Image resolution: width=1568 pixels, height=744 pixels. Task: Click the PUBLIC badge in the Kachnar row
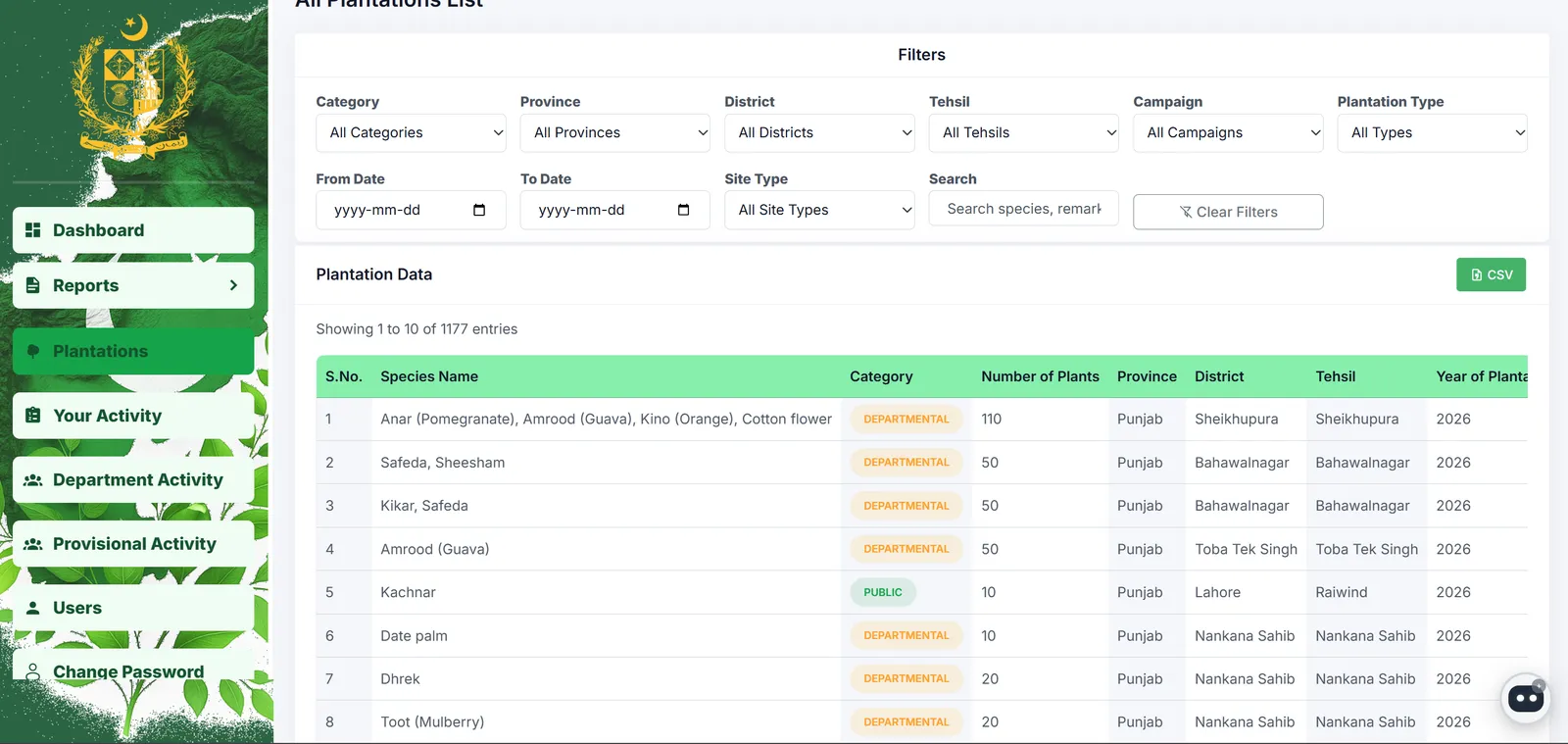click(x=883, y=592)
